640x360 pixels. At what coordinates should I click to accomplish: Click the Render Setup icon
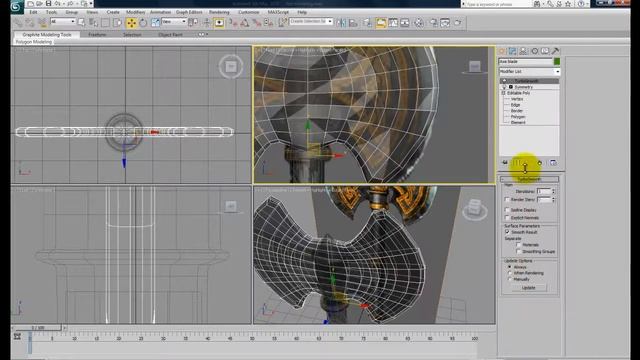(x=433, y=23)
